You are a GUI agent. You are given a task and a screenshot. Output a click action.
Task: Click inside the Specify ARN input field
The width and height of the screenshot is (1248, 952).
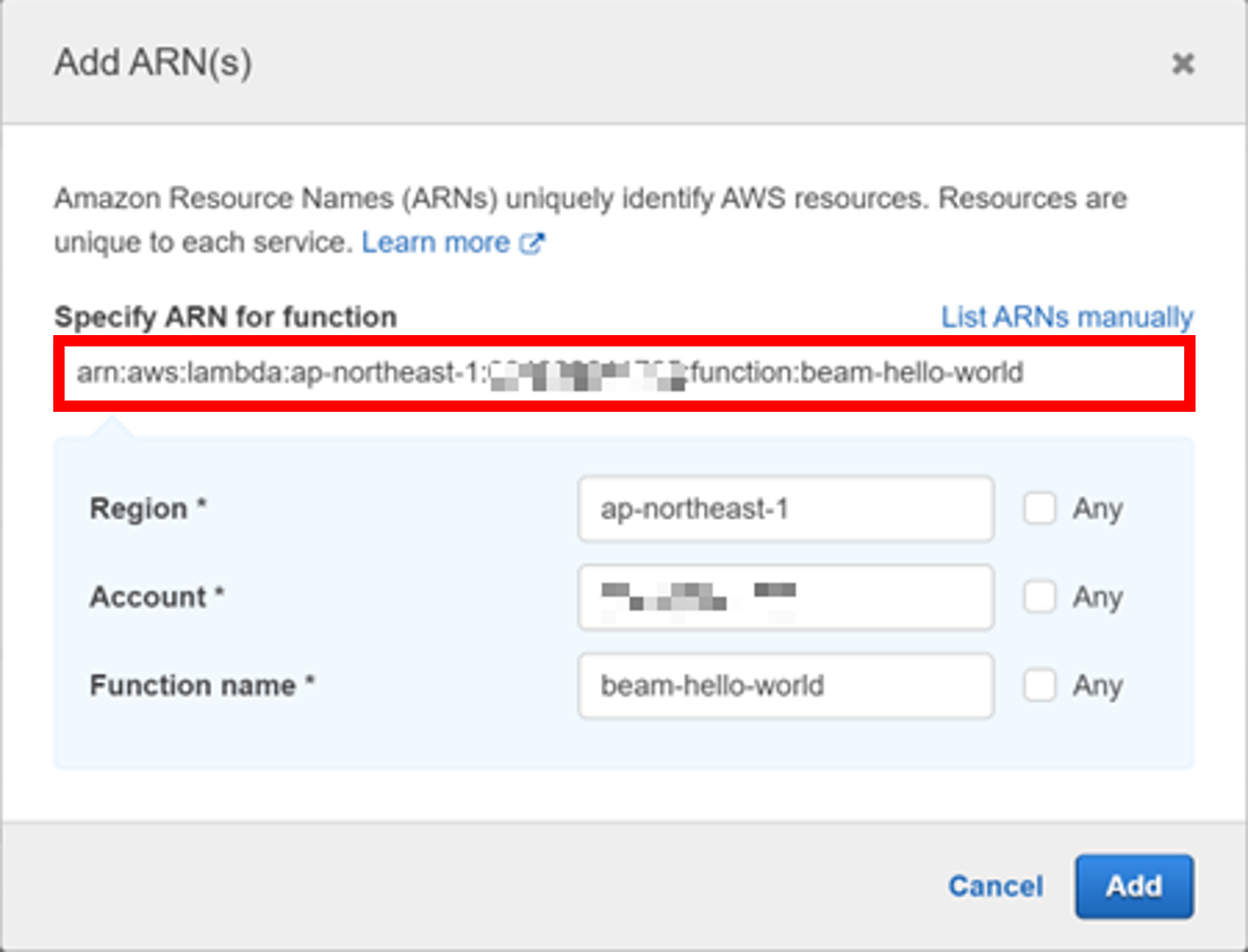[x=622, y=373]
